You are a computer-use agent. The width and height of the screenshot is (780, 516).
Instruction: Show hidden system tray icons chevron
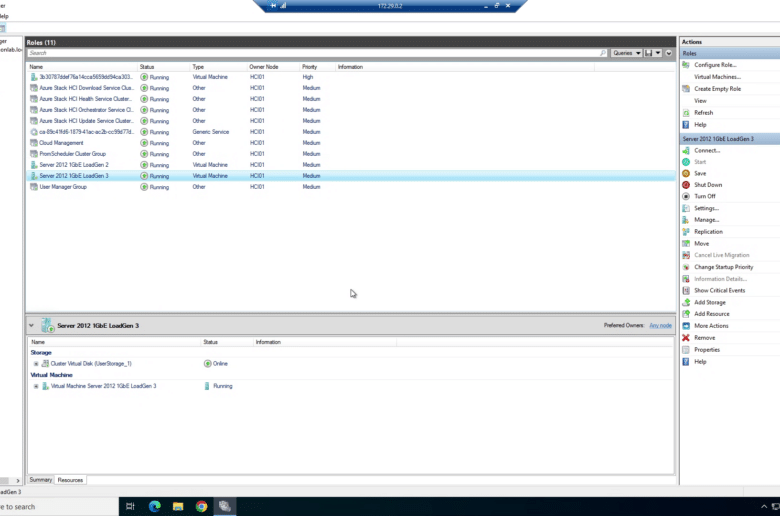[764, 507]
